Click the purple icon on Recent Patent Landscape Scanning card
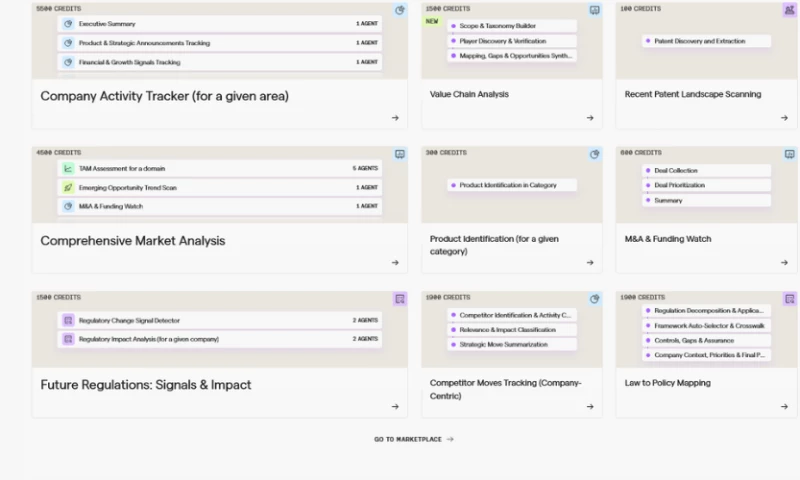The image size is (800, 480). click(789, 10)
